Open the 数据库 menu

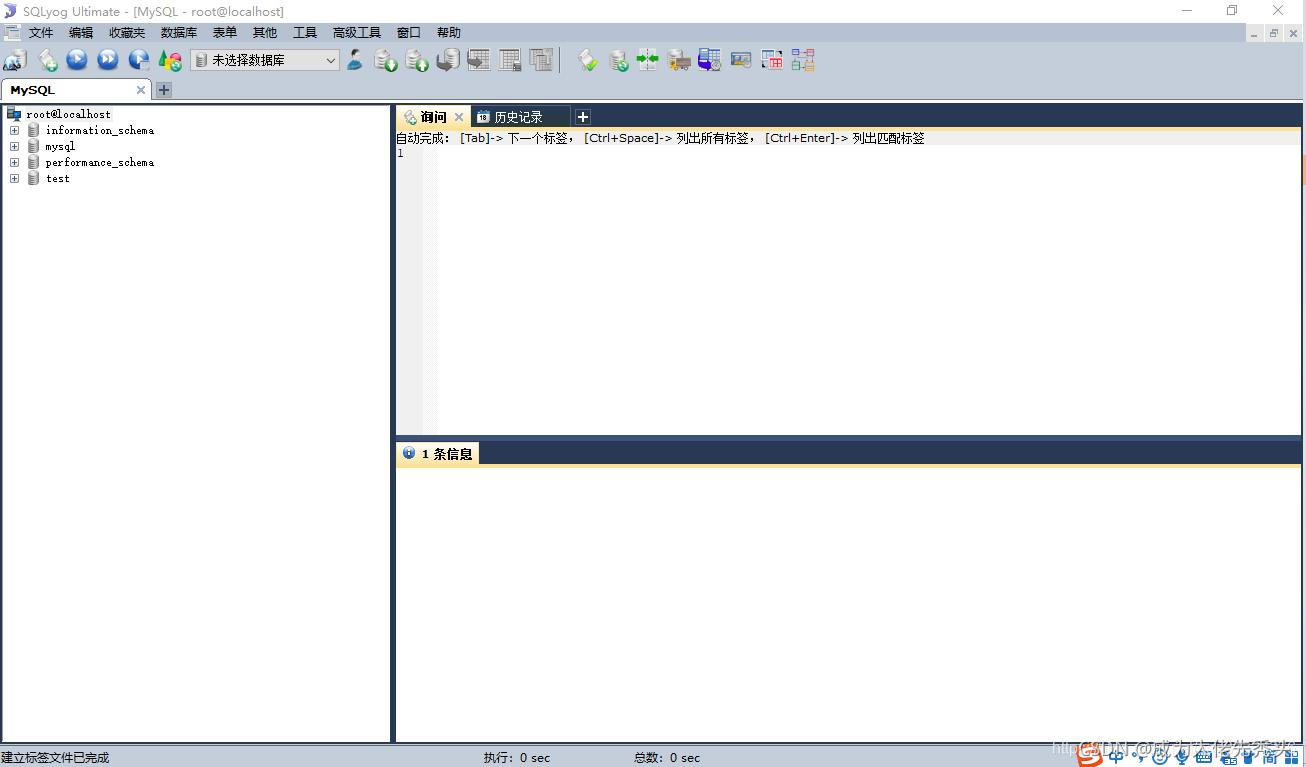tap(179, 33)
